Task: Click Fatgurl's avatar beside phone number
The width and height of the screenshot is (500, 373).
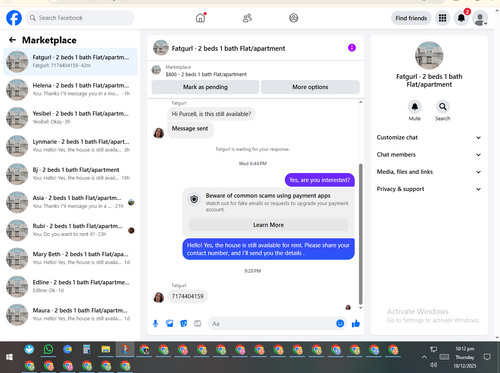Action: (159, 297)
